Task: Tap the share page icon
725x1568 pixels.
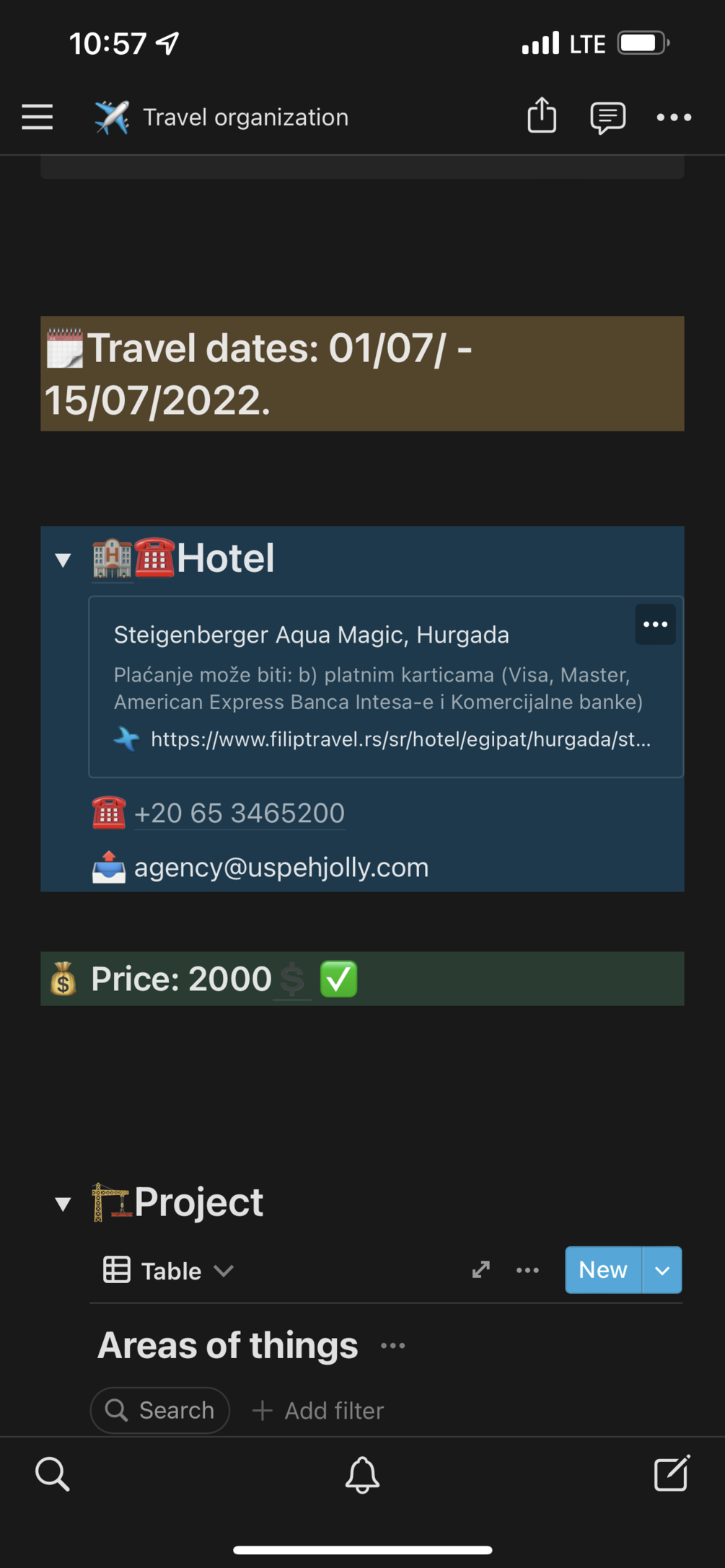Action: coord(542,115)
